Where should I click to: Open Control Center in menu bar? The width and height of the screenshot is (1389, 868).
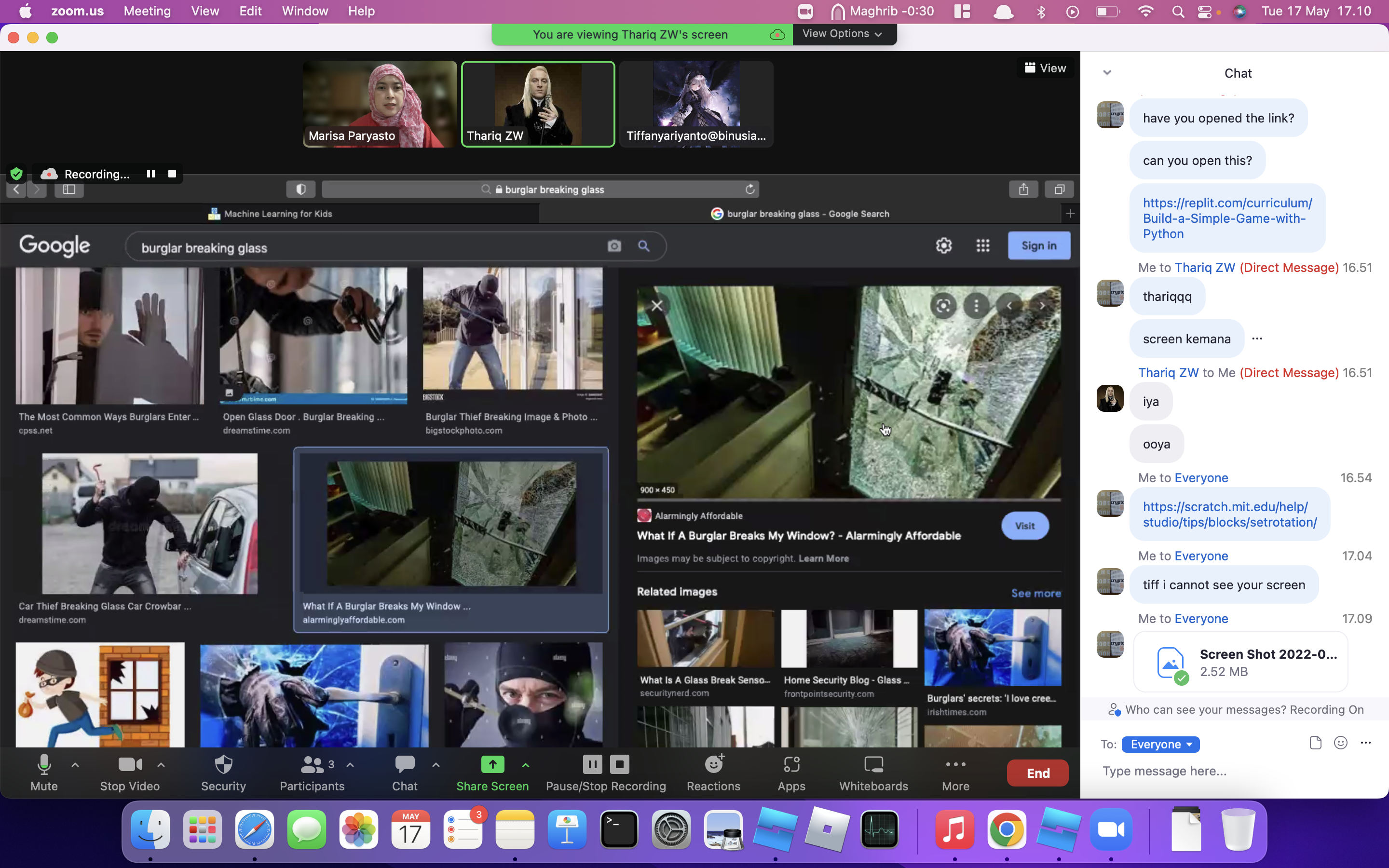[x=1205, y=11]
